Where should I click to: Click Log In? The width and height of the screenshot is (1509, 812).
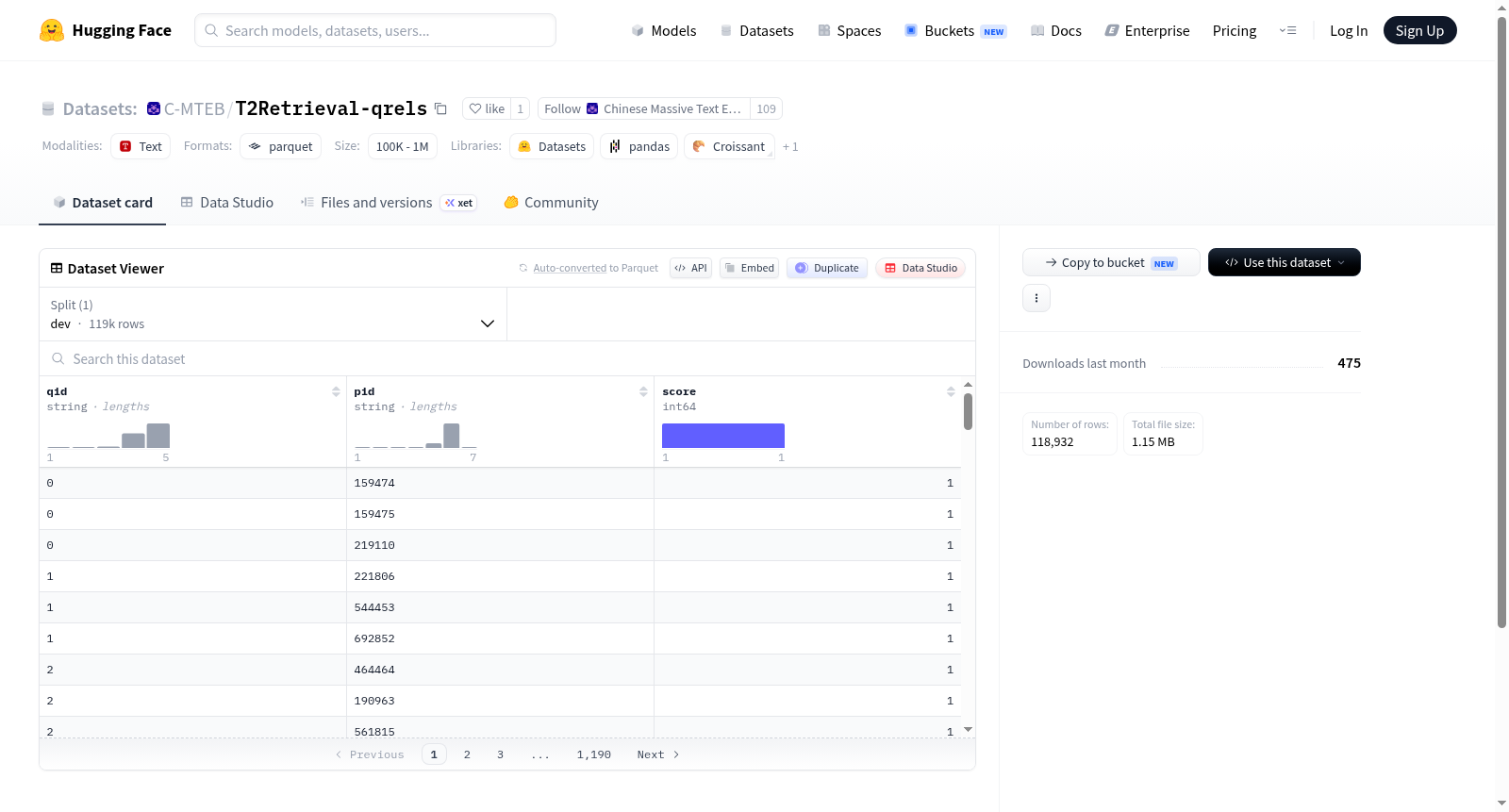click(x=1349, y=30)
